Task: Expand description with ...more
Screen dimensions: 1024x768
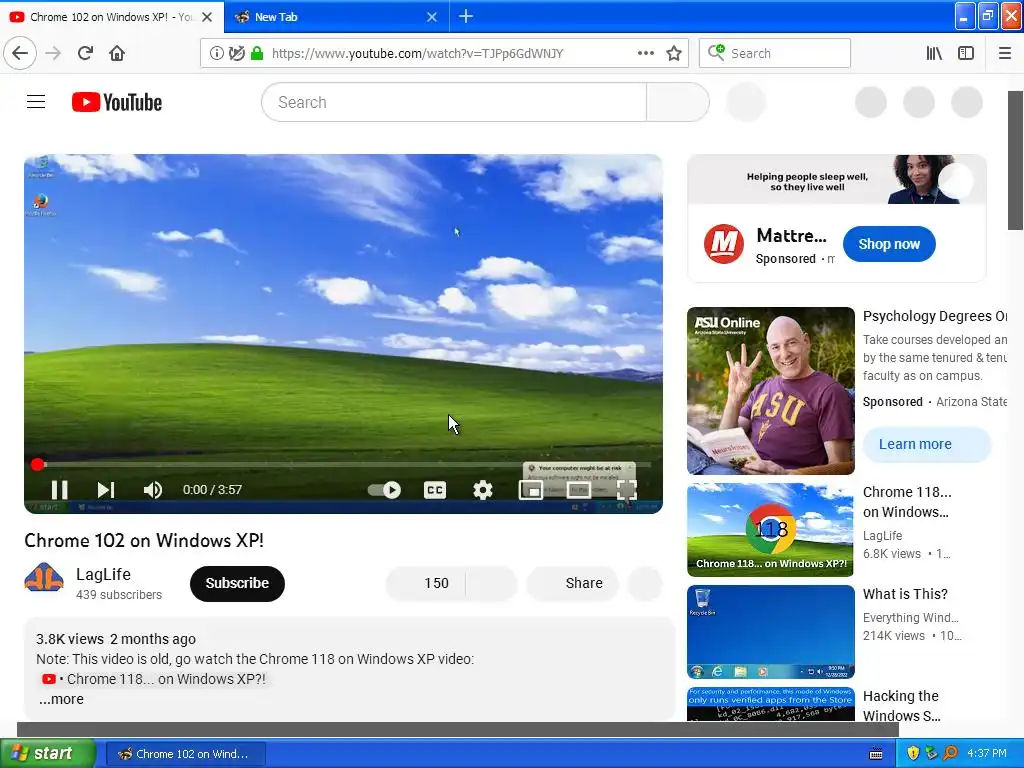Action: coord(61,699)
